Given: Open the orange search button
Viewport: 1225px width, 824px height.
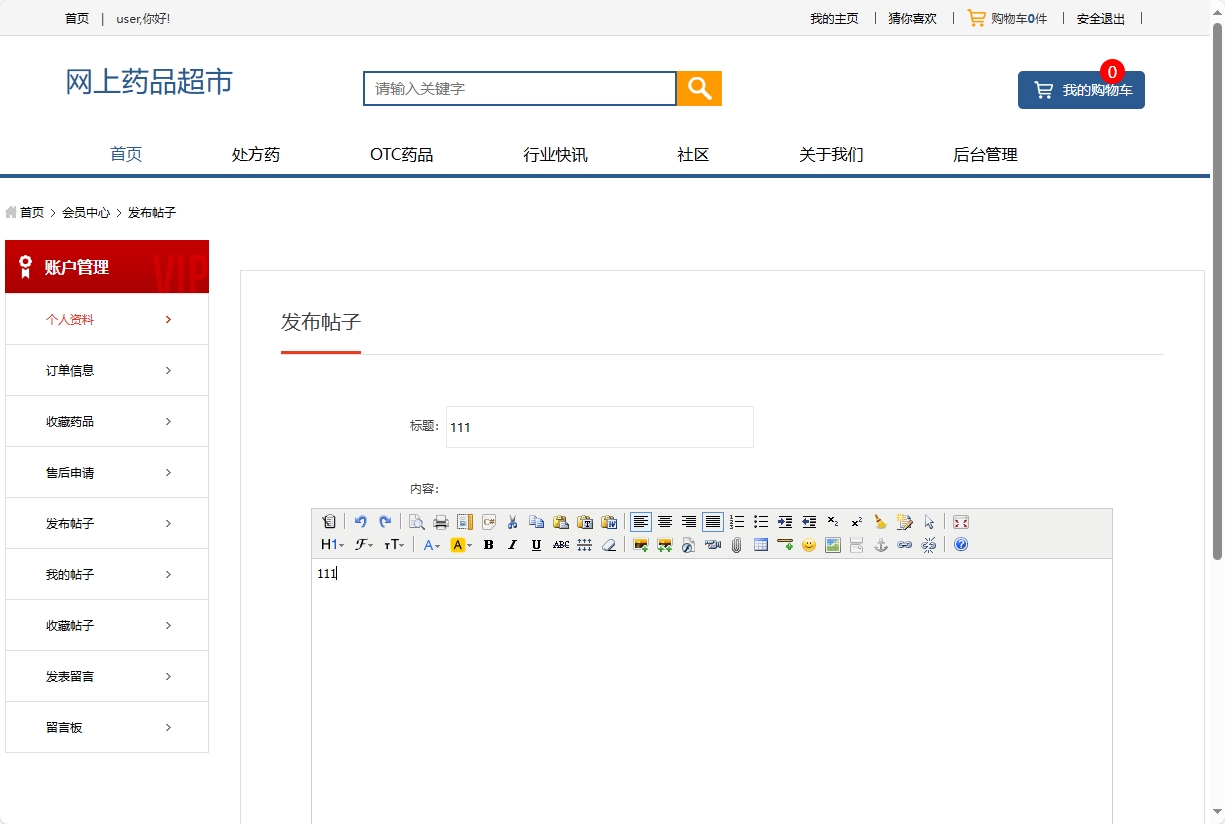Looking at the screenshot, I should [698, 88].
